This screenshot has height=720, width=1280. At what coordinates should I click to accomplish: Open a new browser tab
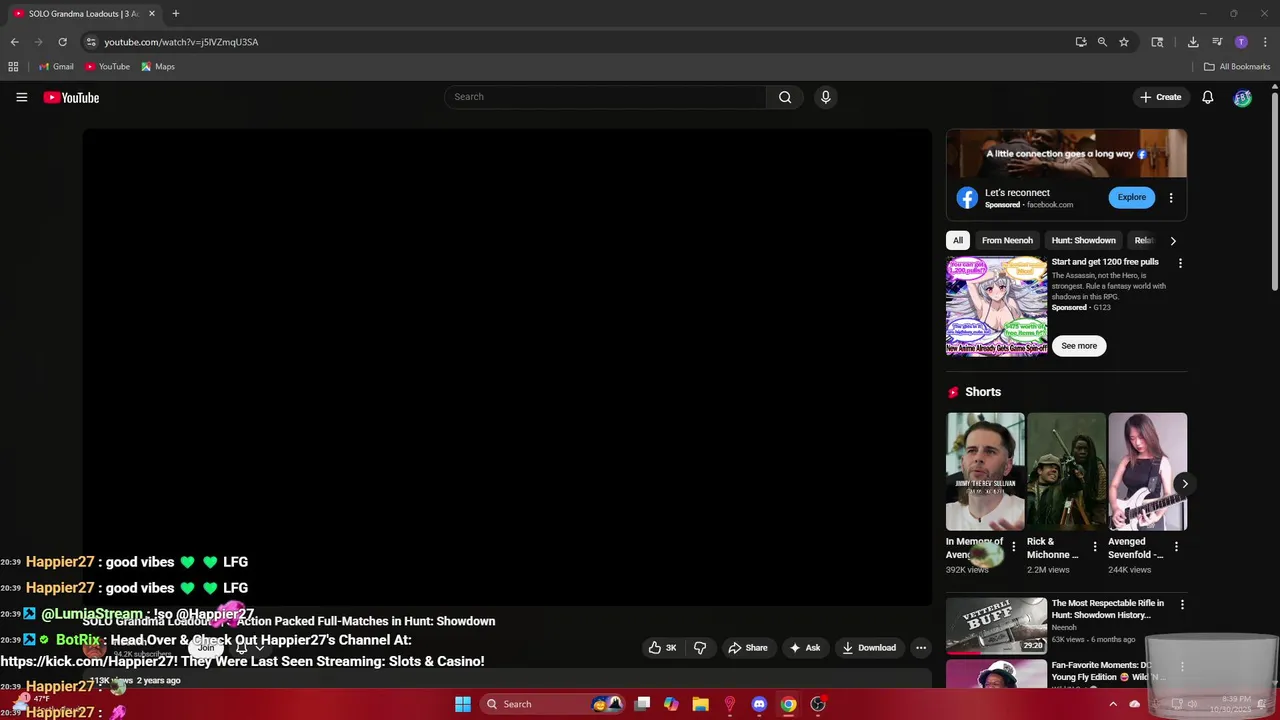(x=176, y=14)
